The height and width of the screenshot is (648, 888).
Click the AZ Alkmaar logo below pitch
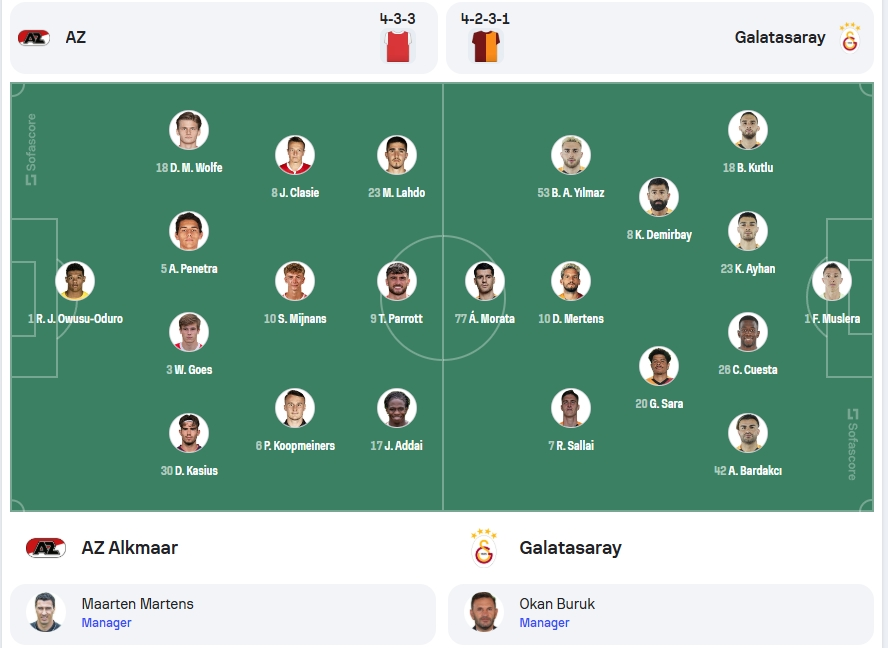pos(46,548)
